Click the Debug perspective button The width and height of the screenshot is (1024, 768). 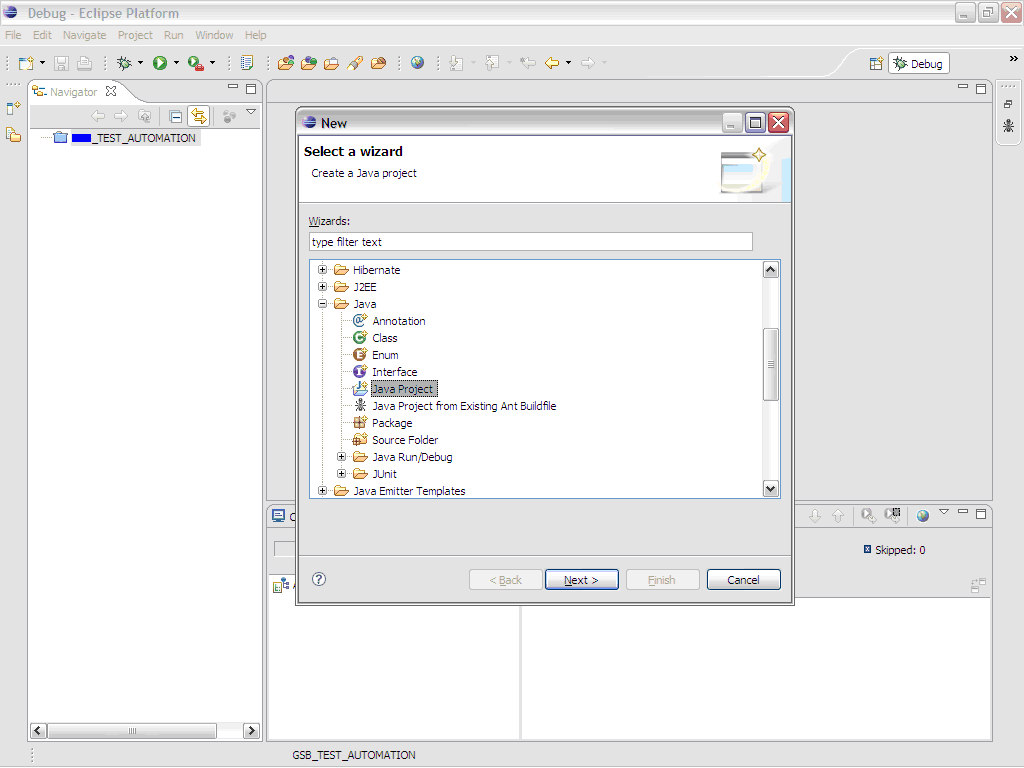pyautogui.click(x=919, y=63)
